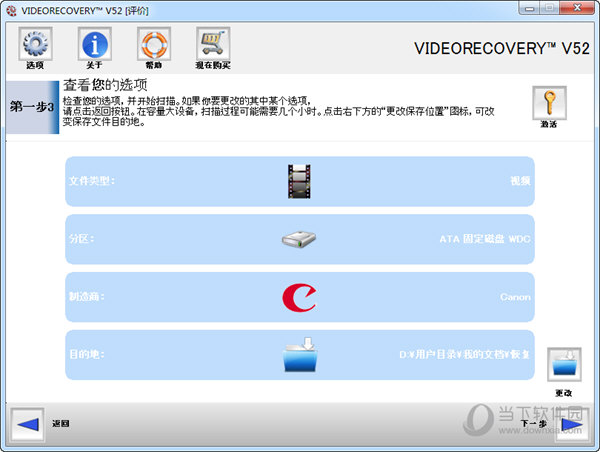The height and width of the screenshot is (452, 600).
Task: Click the blue destination folder icon
Action: (x=300, y=355)
